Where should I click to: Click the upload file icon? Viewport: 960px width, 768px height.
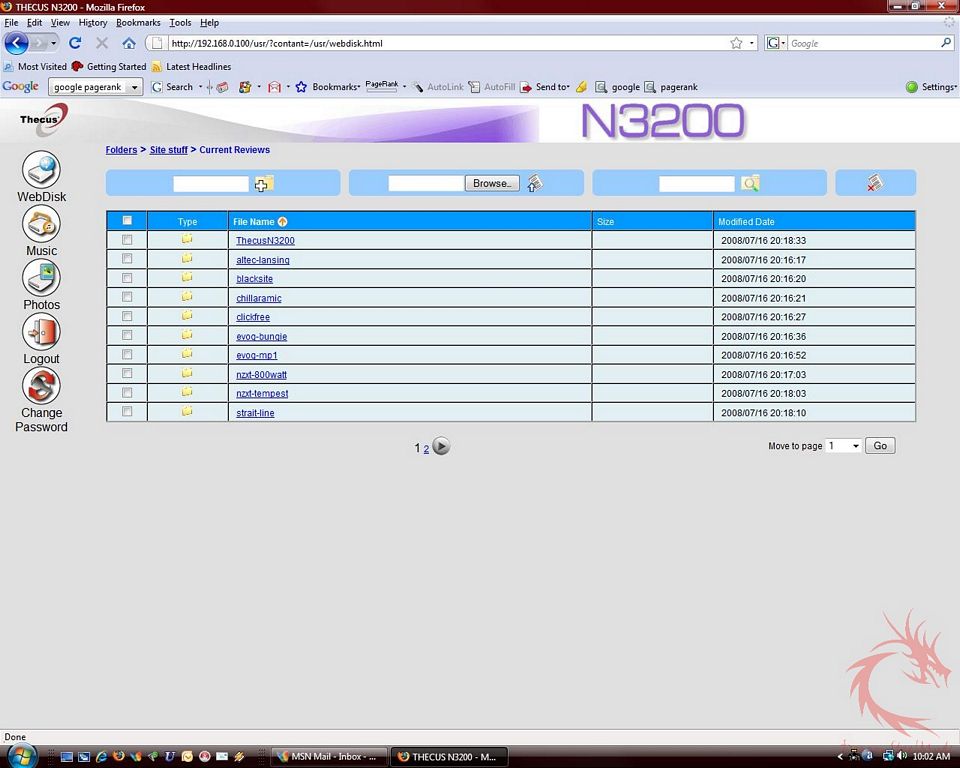tap(534, 183)
